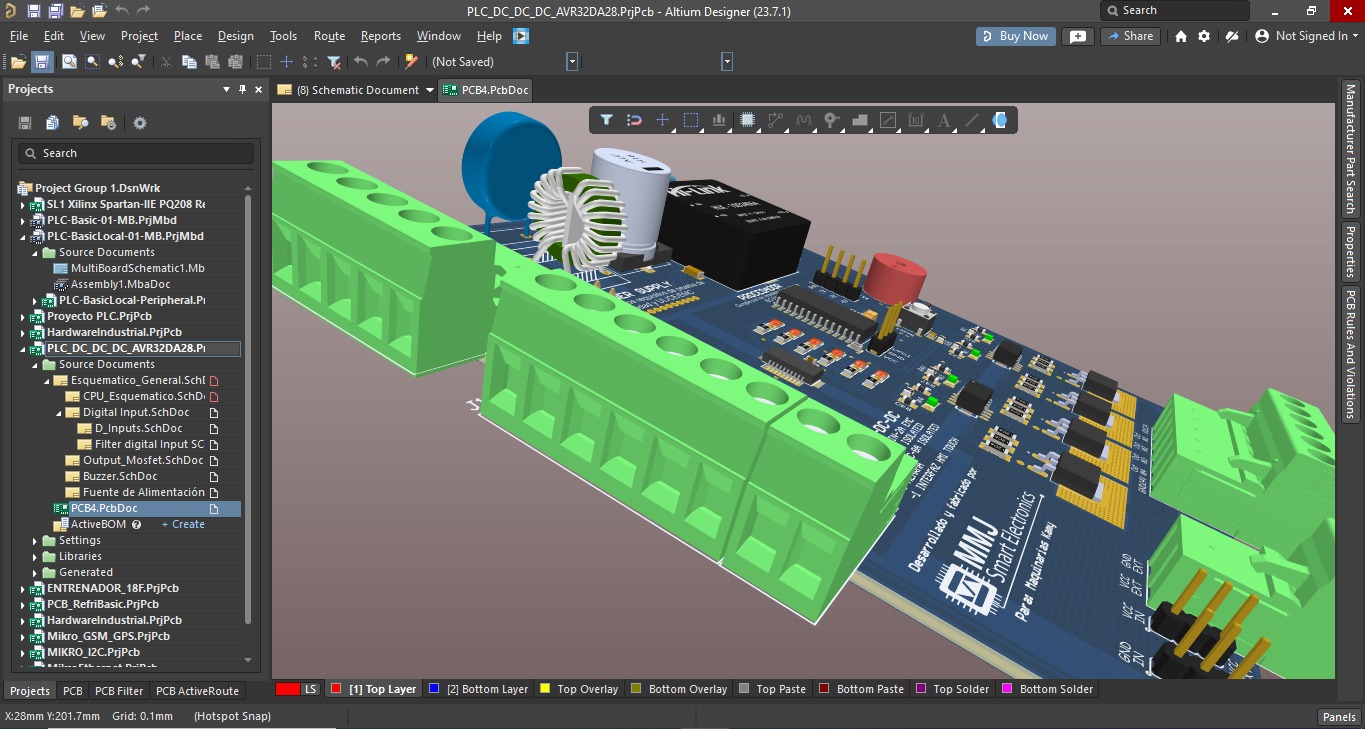Click Search field in title bar
This screenshot has width=1365, height=729.
click(1175, 10)
